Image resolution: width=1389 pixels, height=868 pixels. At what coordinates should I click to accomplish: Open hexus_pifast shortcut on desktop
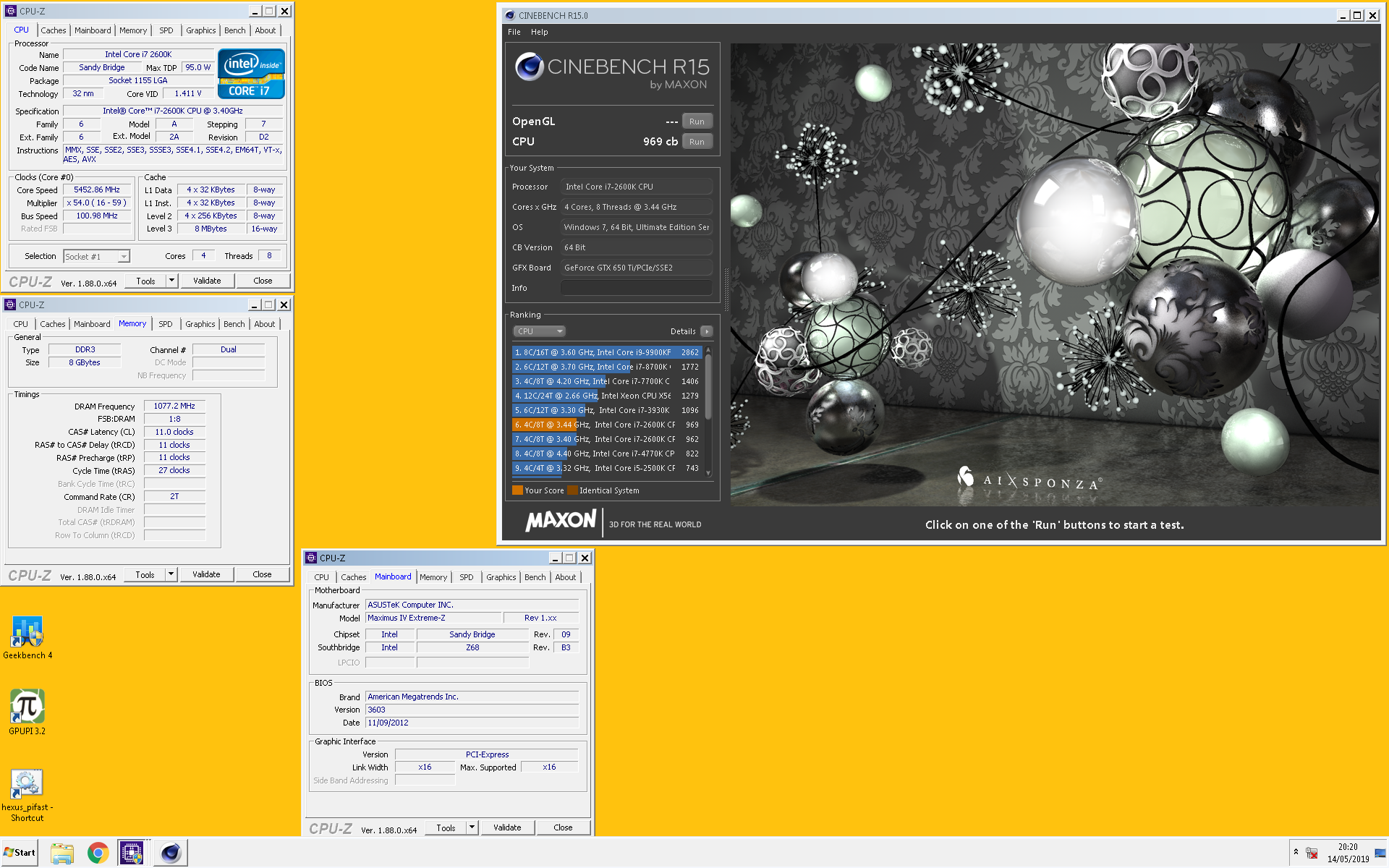pyautogui.click(x=27, y=795)
